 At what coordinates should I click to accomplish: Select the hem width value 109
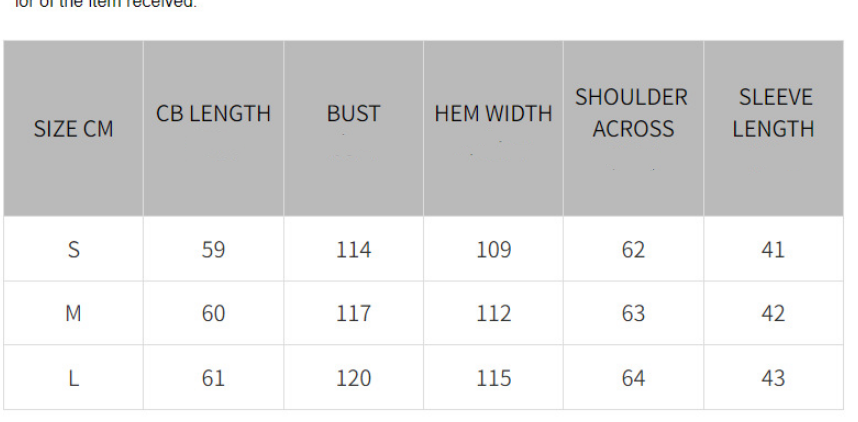tap(494, 250)
